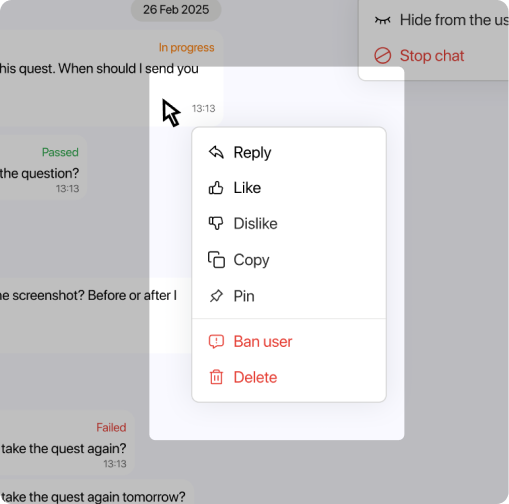Click the thumbs-down Dislike icon
The image size is (509, 504).
pyautogui.click(x=216, y=223)
